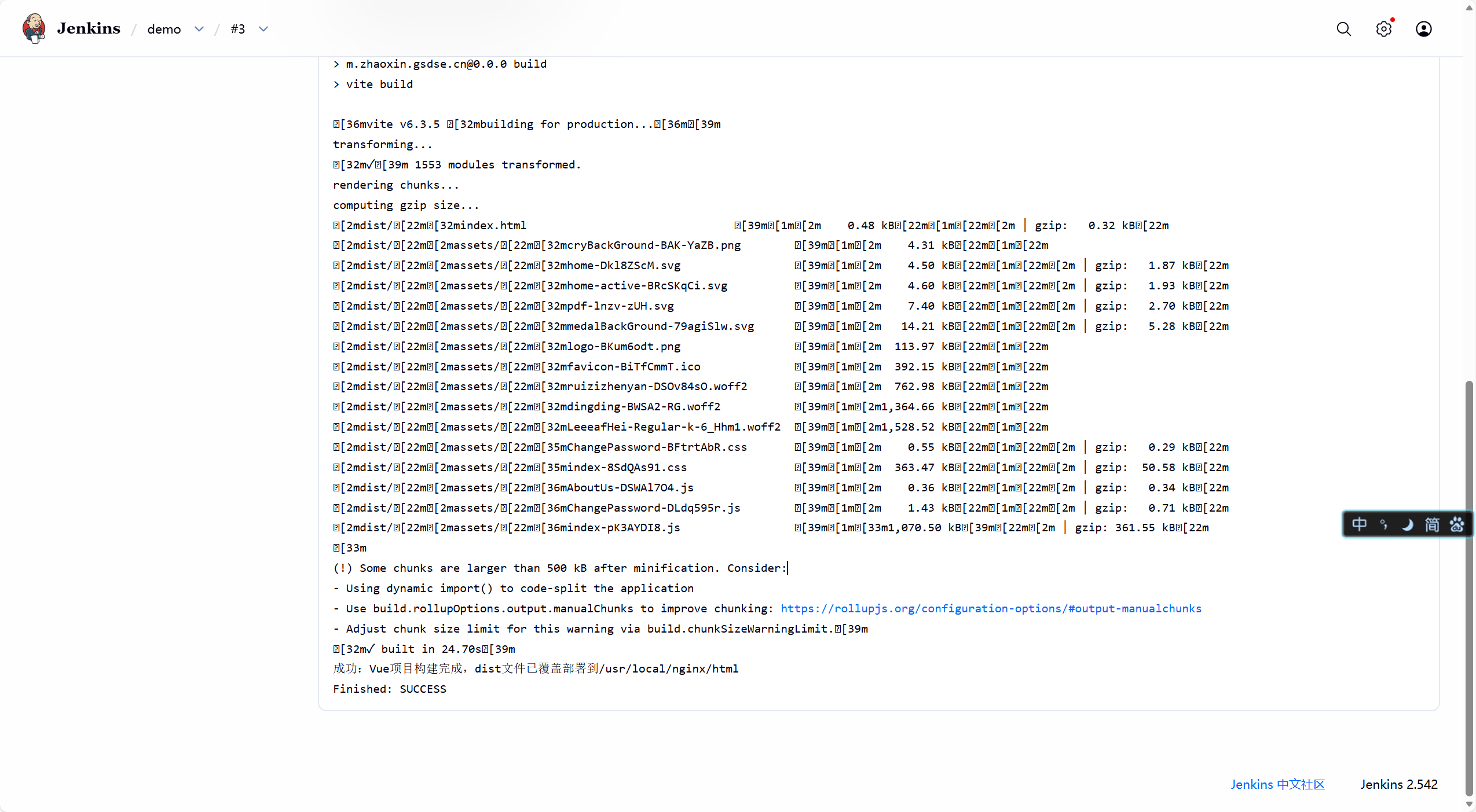This screenshot has width=1476, height=812.
Task: Click the Jenkins title text
Action: 89,28
